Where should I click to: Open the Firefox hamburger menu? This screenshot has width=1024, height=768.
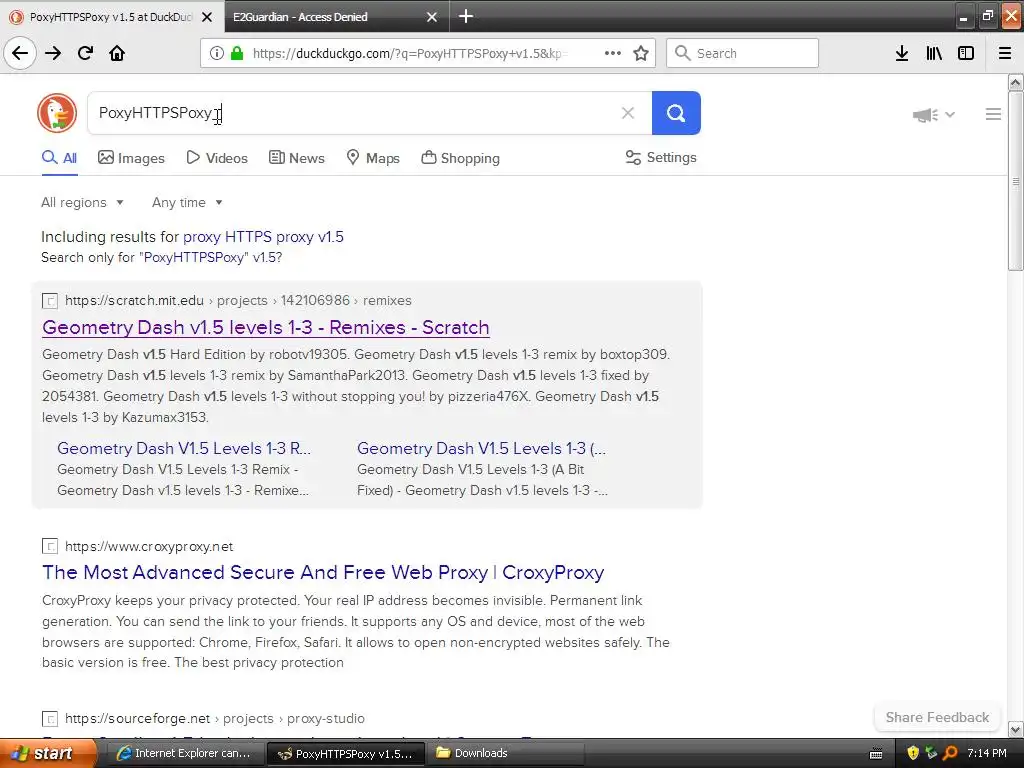click(x=1005, y=53)
